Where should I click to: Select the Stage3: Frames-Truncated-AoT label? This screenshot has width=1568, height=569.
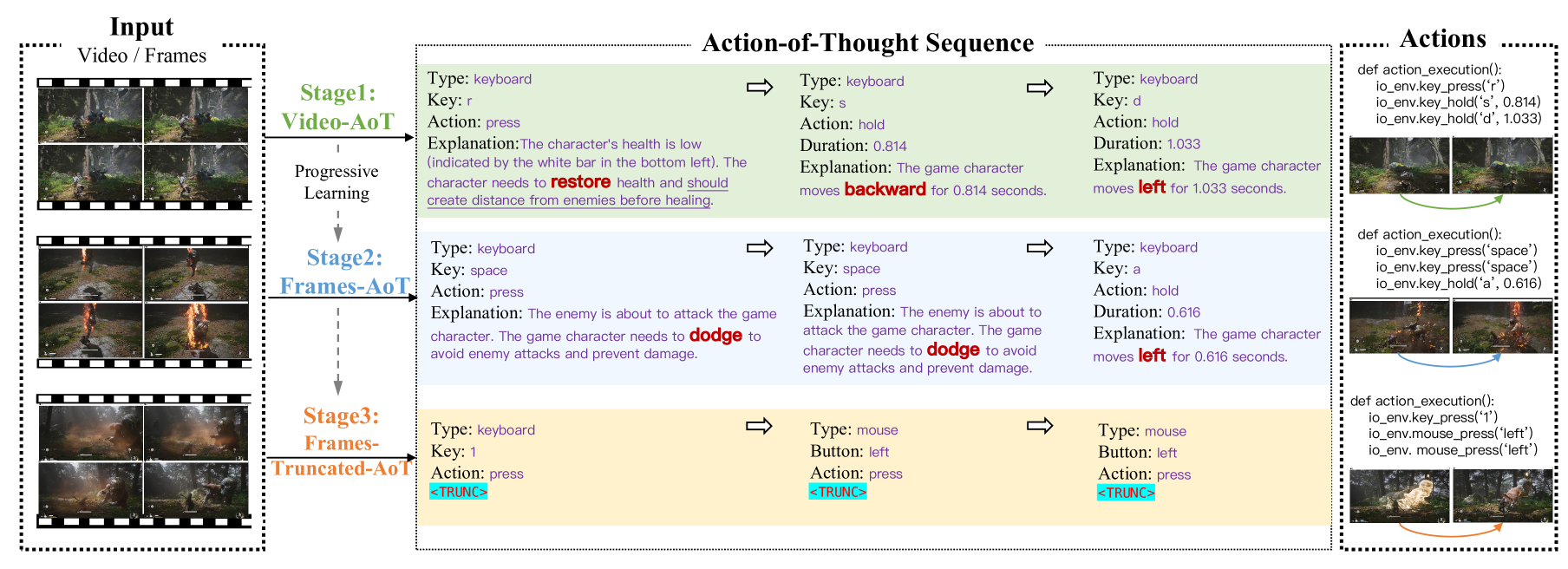(341, 442)
